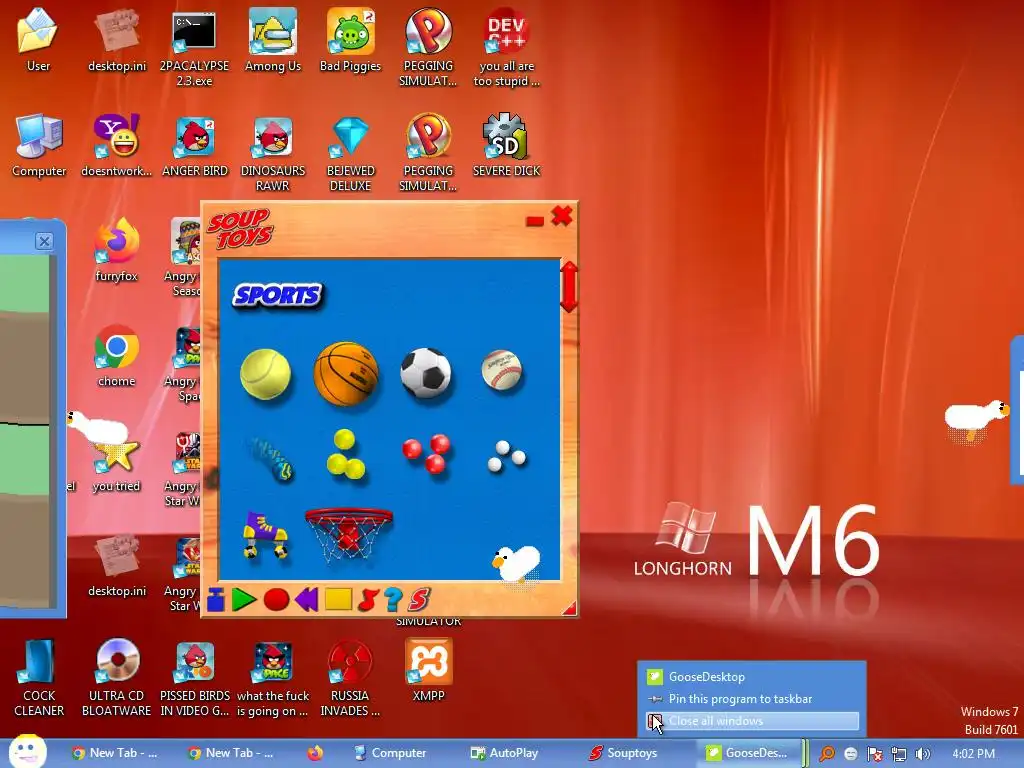Open the Computer desktop icon
1024x768 pixels.
[x=39, y=146]
